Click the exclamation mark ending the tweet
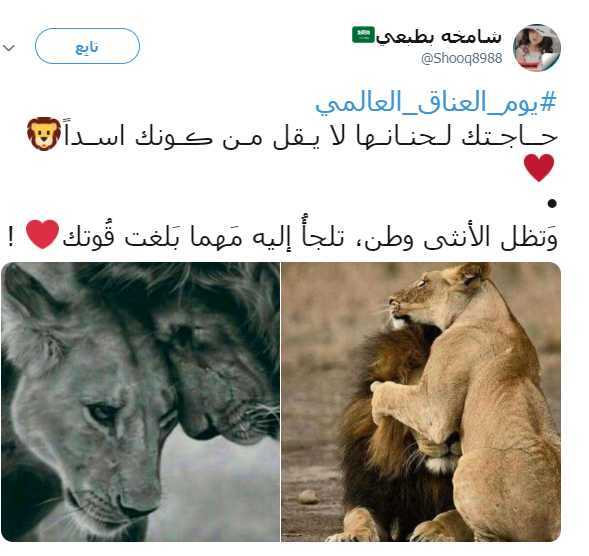This screenshot has width=589, height=556. [x=11, y=237]
